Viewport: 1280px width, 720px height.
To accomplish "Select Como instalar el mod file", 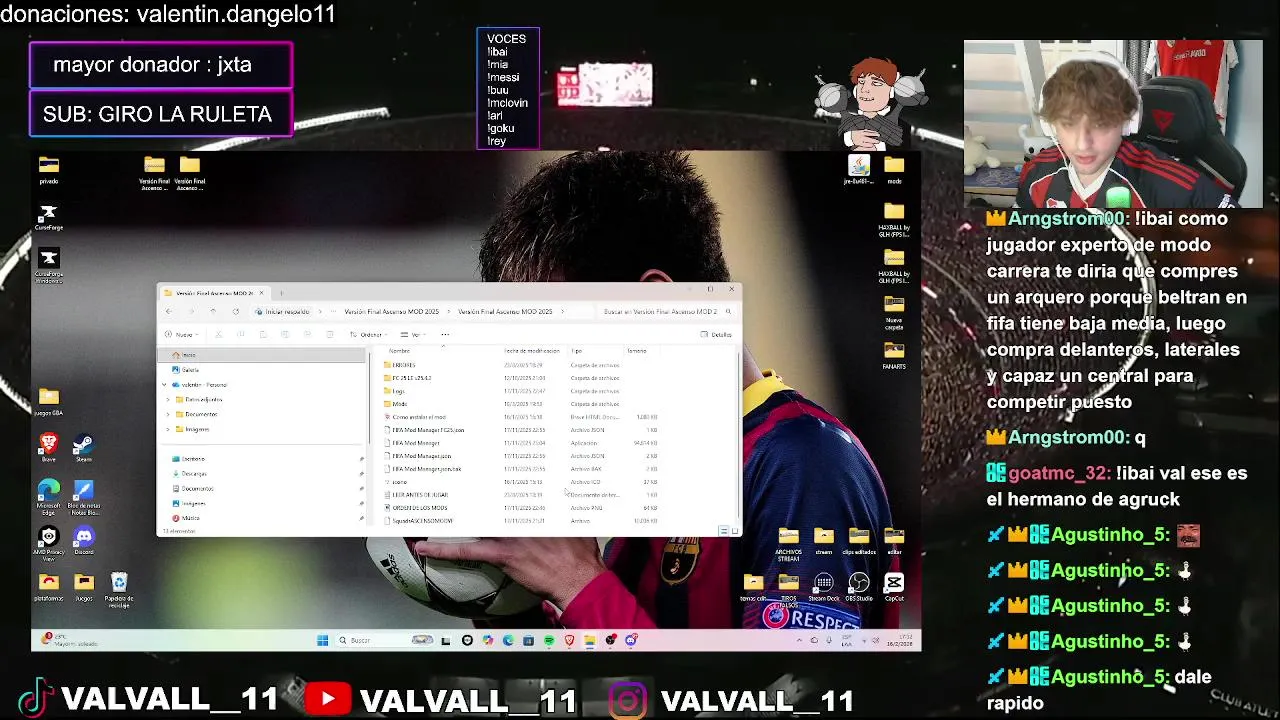I will point(520,417).
